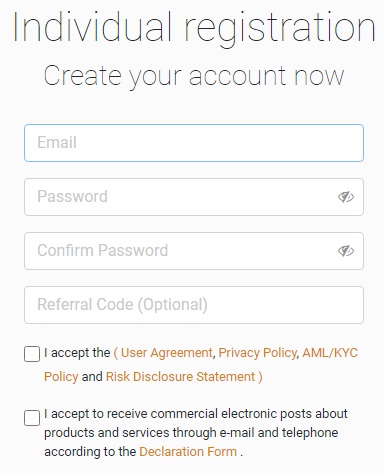Tick the User Agreement acceptance checkbox
This screenshot has width=384, height=473.
click(32, 354)
